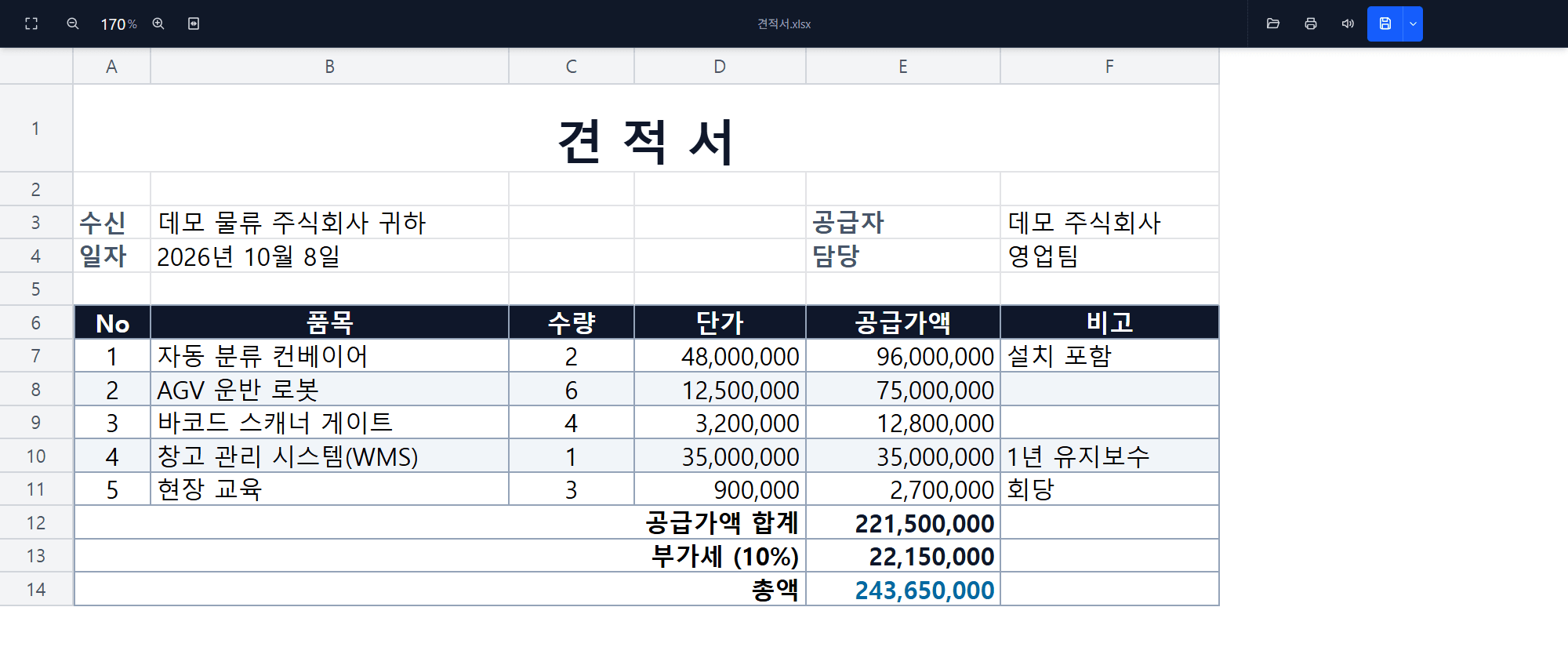The height and width of the screenshot is (647, 1568).
Task: Select row 14 header
Action: (x=36, y=589)
